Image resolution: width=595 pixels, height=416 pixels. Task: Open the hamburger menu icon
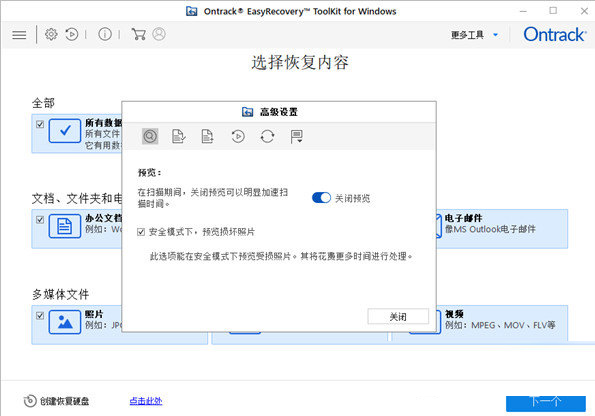19,35
